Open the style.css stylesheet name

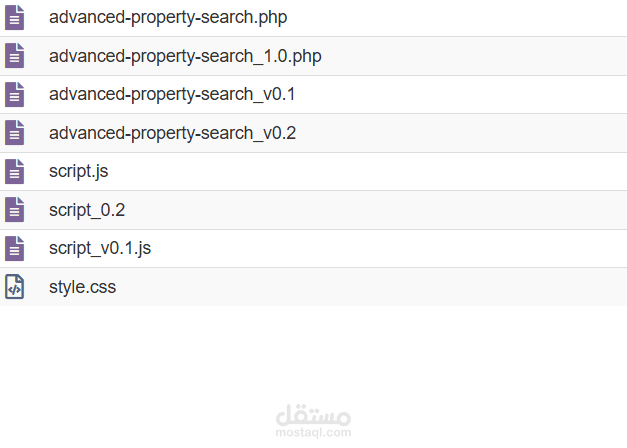point(82,287)
